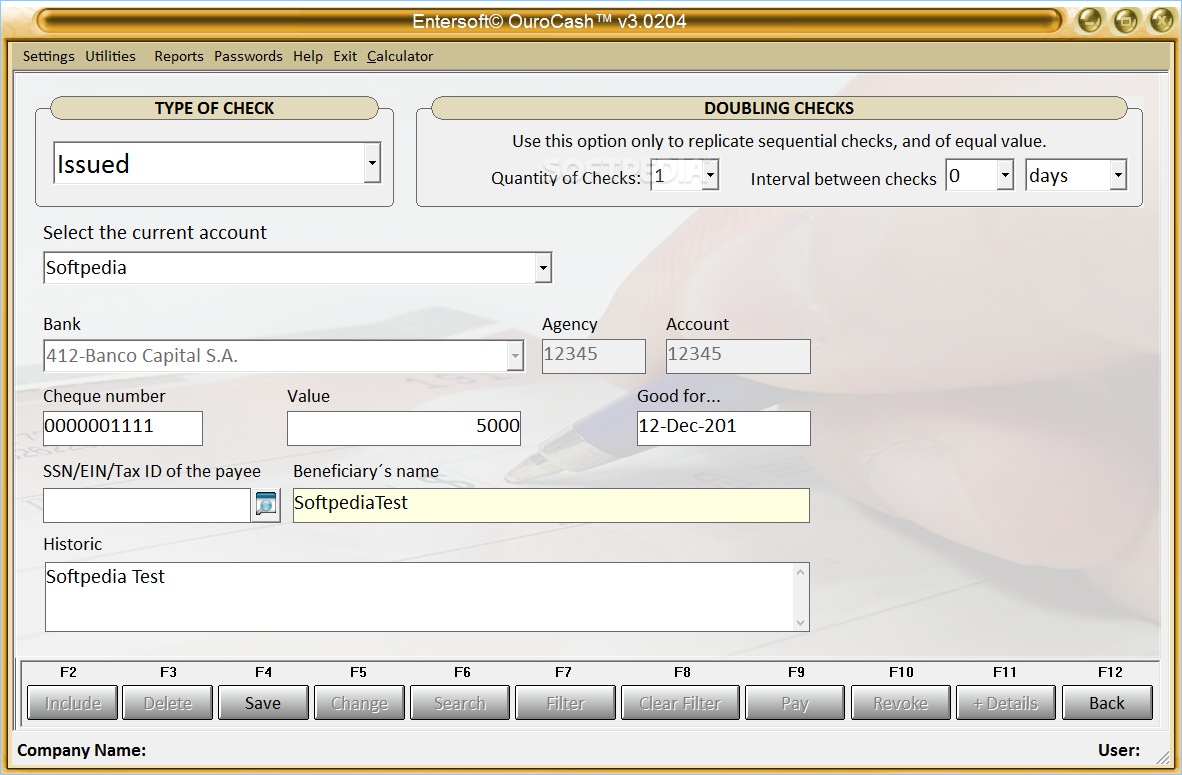Click the Exit menu item

coord(344,56)
